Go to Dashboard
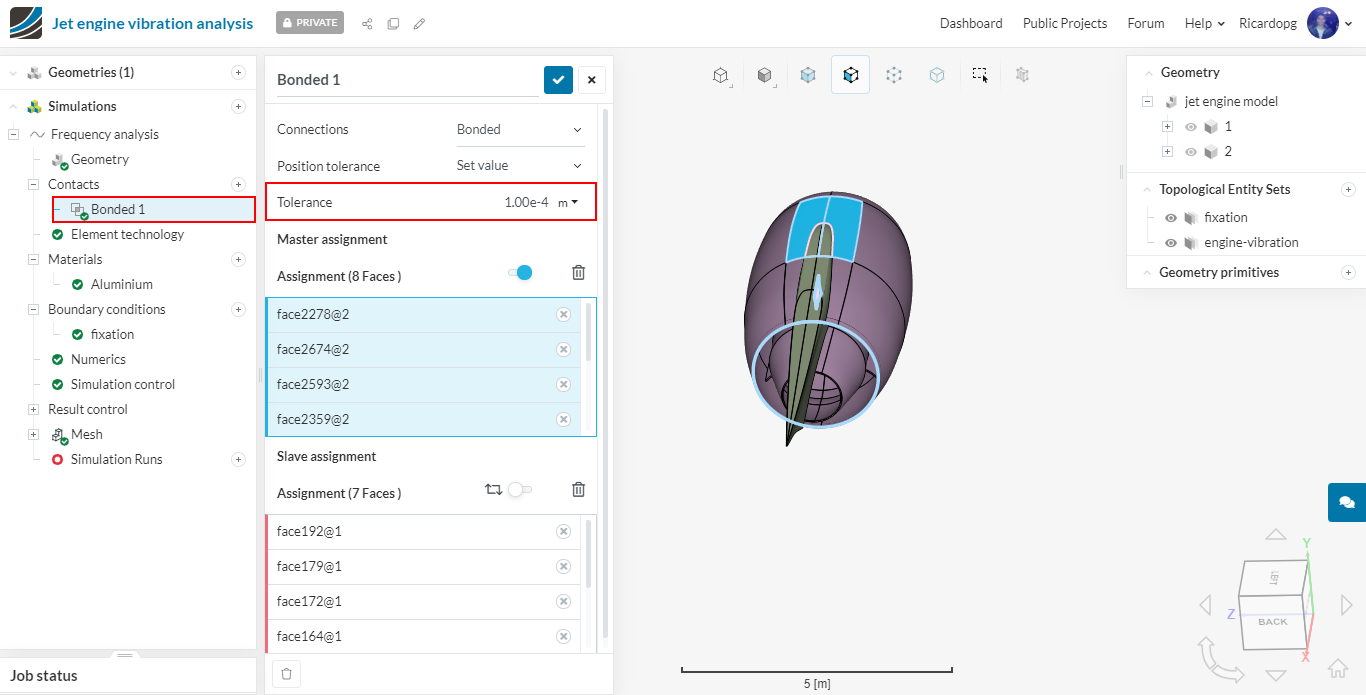 pyautogui.click(x=971, y=23)
